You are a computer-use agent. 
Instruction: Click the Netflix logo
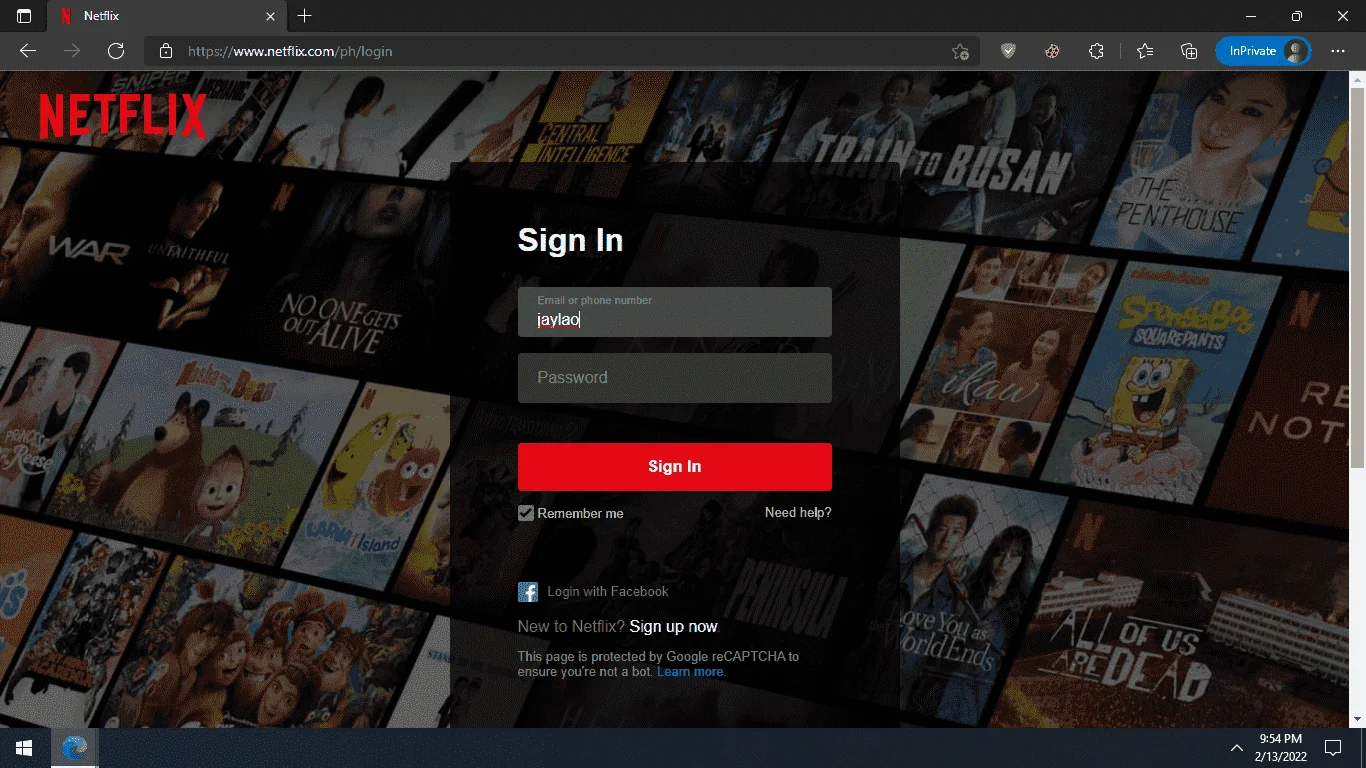coord(123,116)
